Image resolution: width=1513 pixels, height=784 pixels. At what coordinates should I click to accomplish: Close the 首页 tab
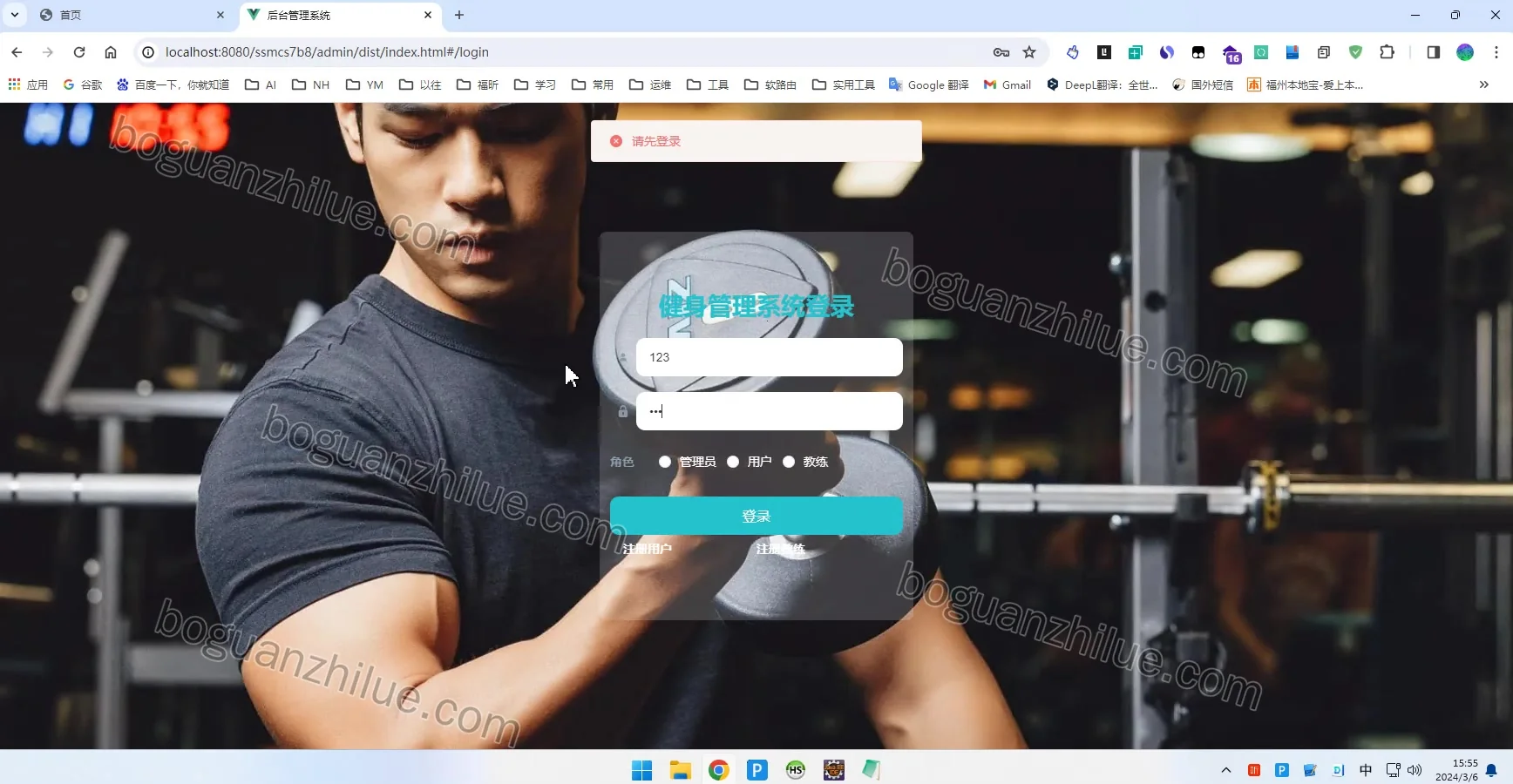coord(221,15)
